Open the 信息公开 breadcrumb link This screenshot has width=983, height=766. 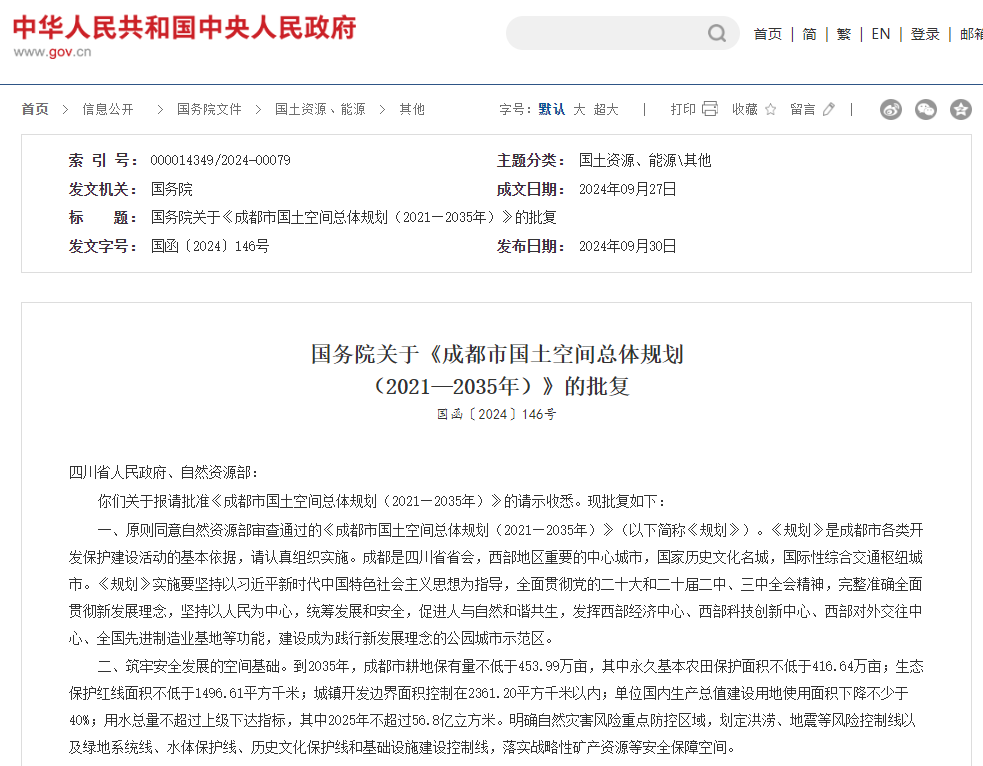tap(108, 110)
